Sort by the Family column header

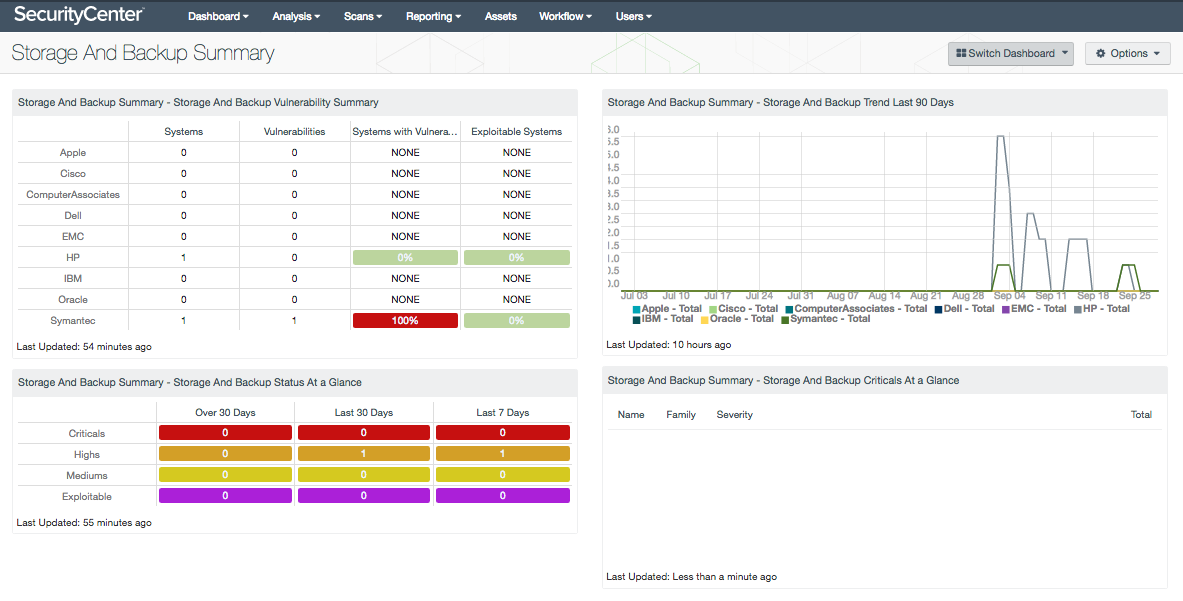(x=681, y=415)
